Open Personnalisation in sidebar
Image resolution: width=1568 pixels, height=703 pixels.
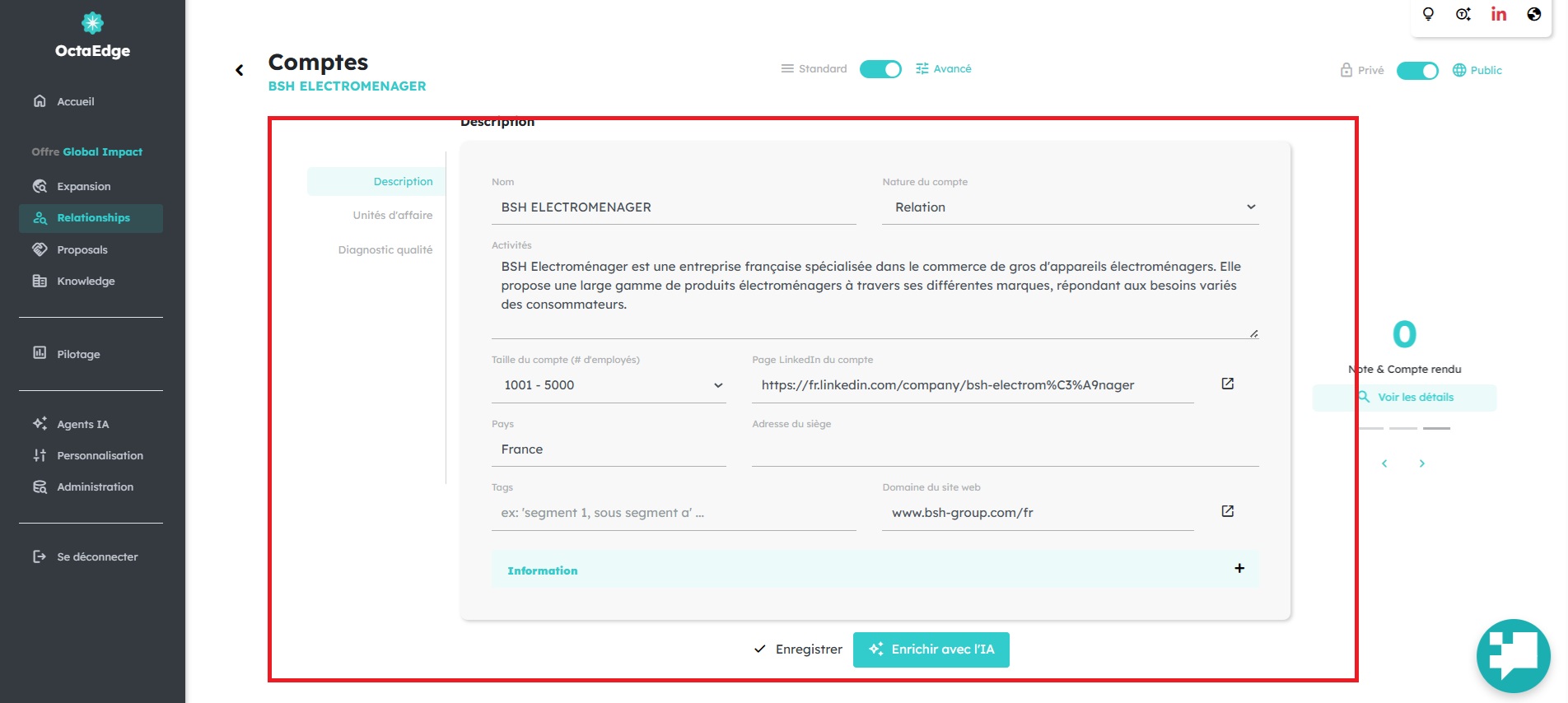coord(91,455)
